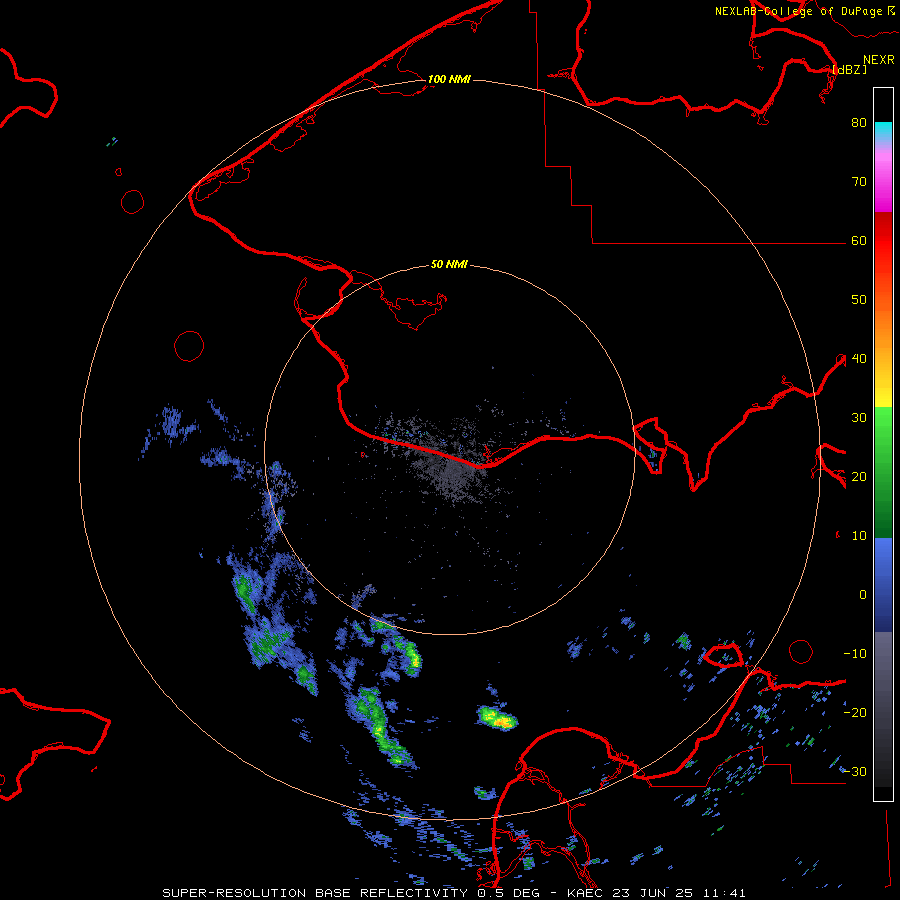Pick the green segment of the color bar
Screen dimensions: 900x900
tap(883, 472)
